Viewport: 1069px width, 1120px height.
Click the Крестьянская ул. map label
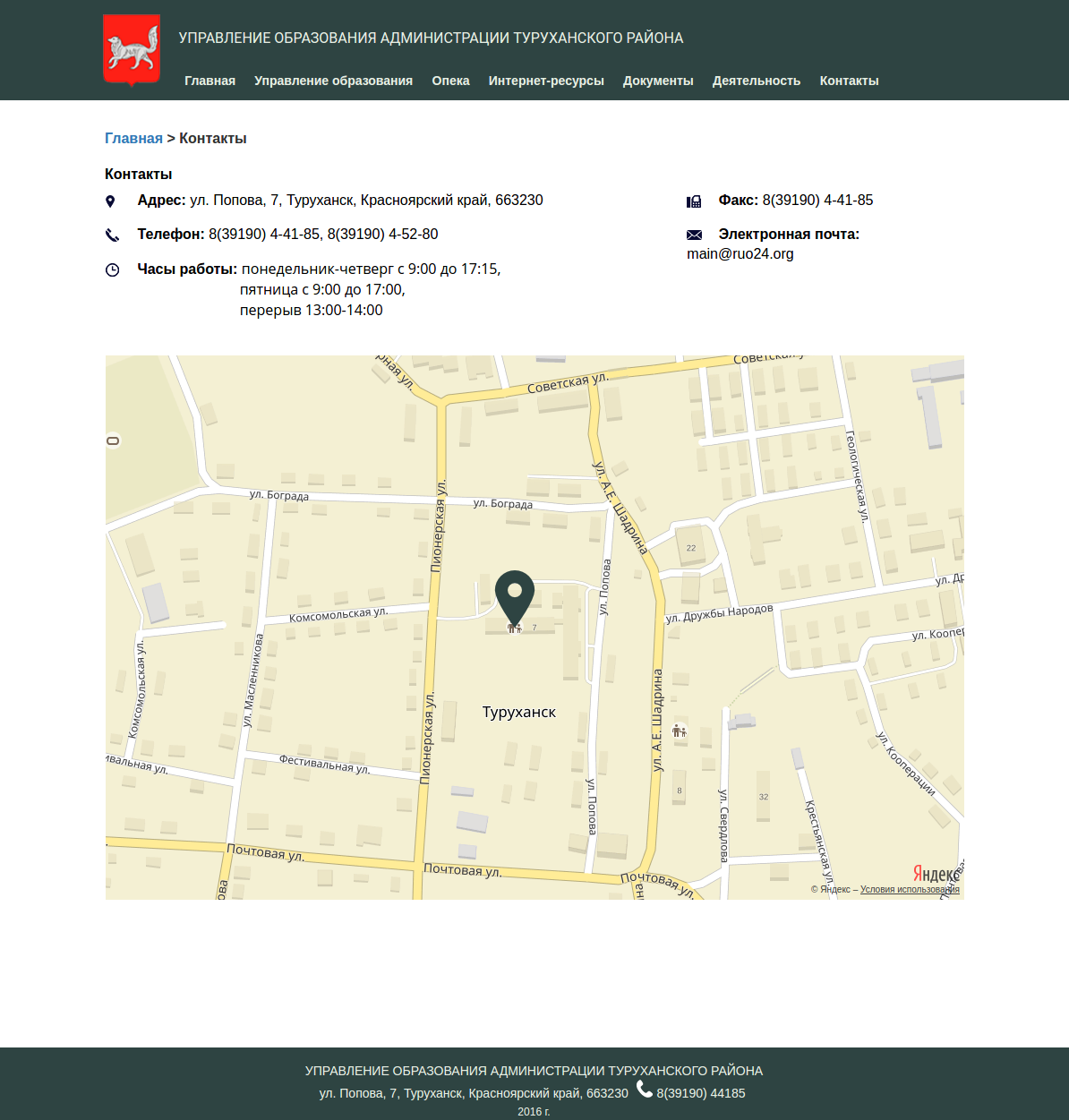[x=818, y=842]
